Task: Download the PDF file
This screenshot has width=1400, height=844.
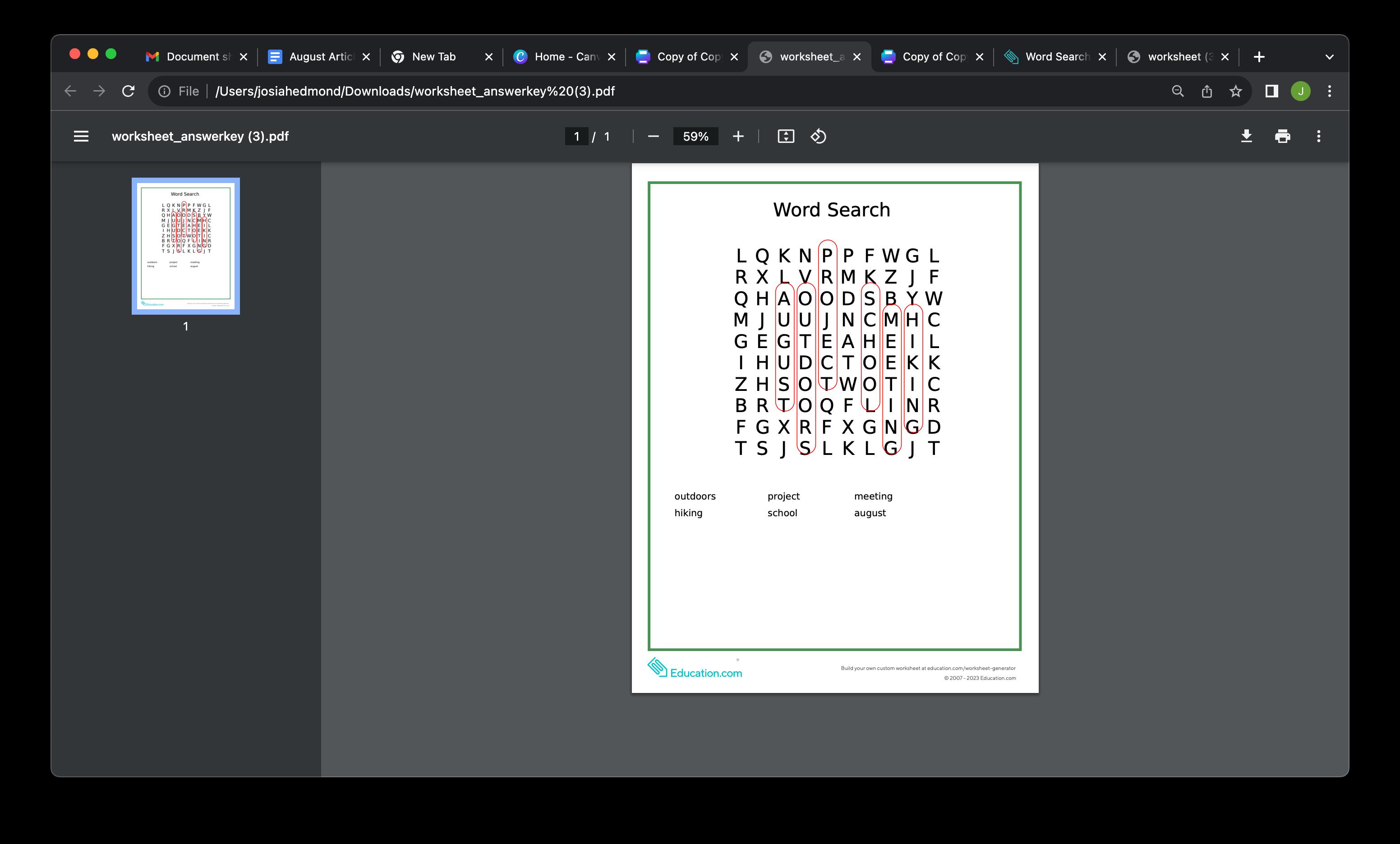Action: [1246, 136]
